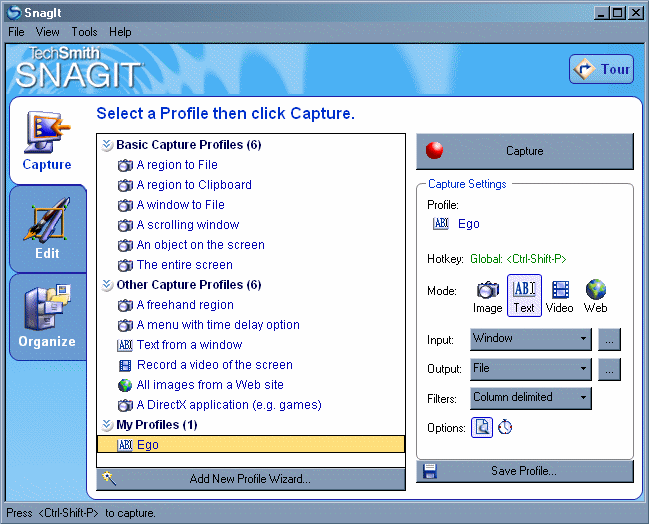This screenshot has height=524, width=649.
Task: Click SnagIt title bar app icon
Action: click(x=14, y=12)
